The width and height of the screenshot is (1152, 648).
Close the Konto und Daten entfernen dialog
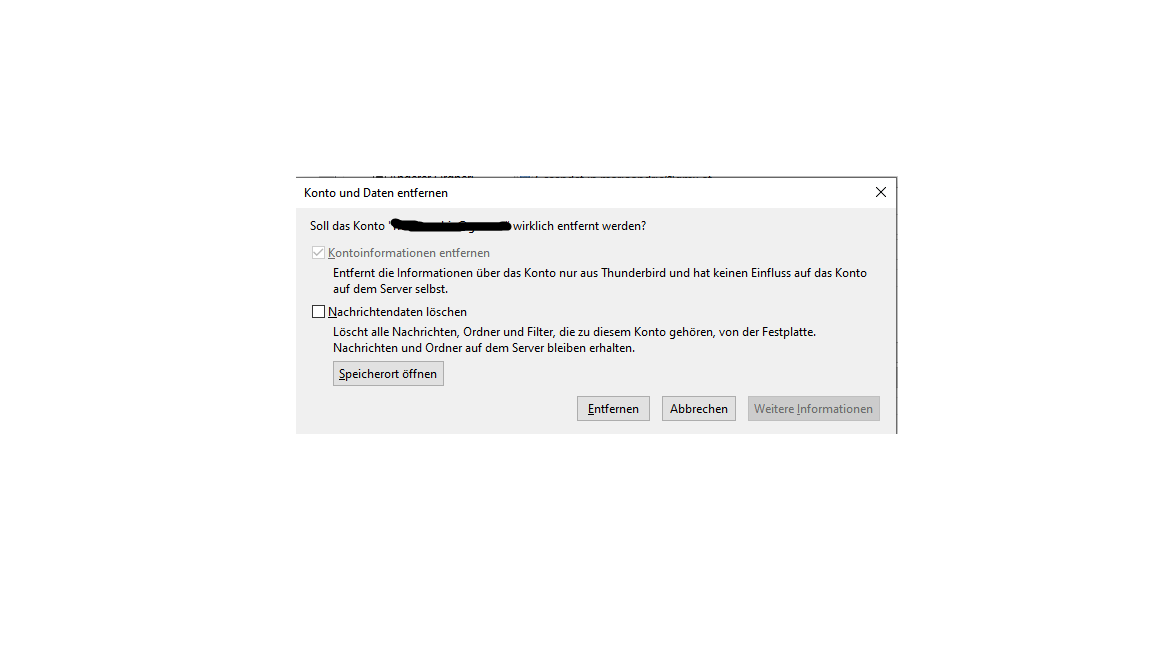point(880,192)
